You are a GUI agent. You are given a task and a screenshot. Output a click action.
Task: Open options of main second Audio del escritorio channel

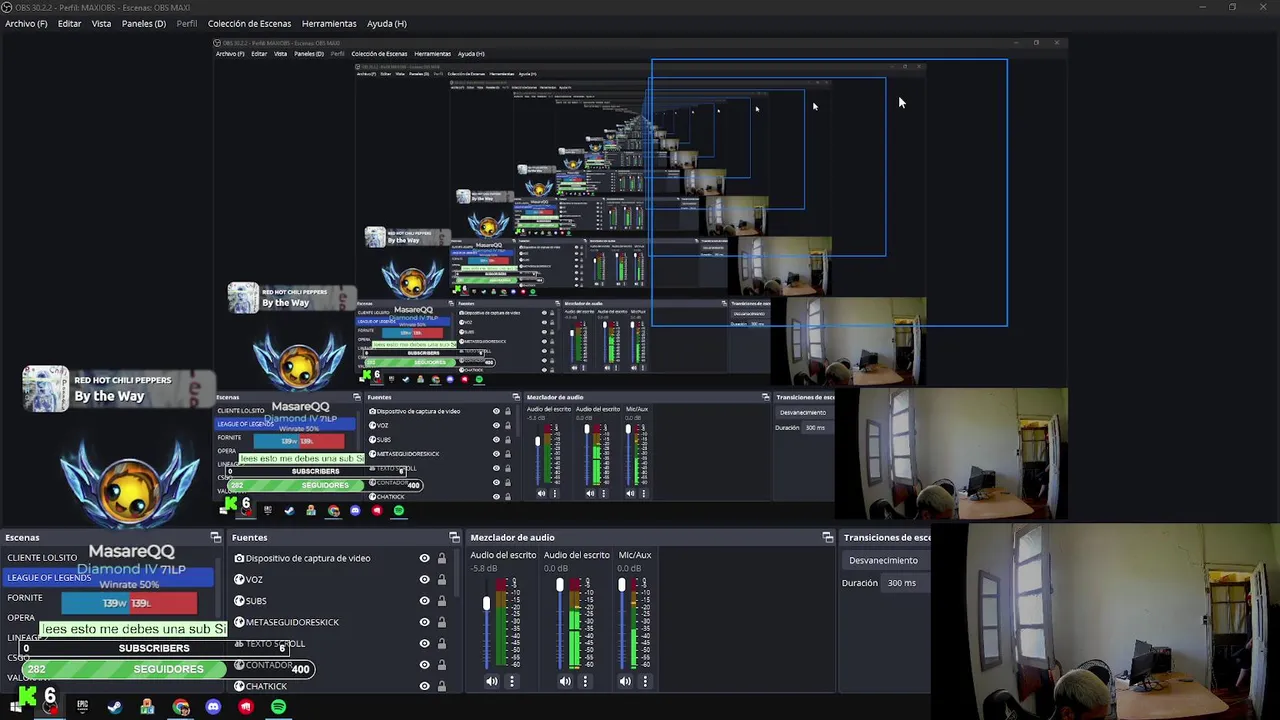(585, 681)
